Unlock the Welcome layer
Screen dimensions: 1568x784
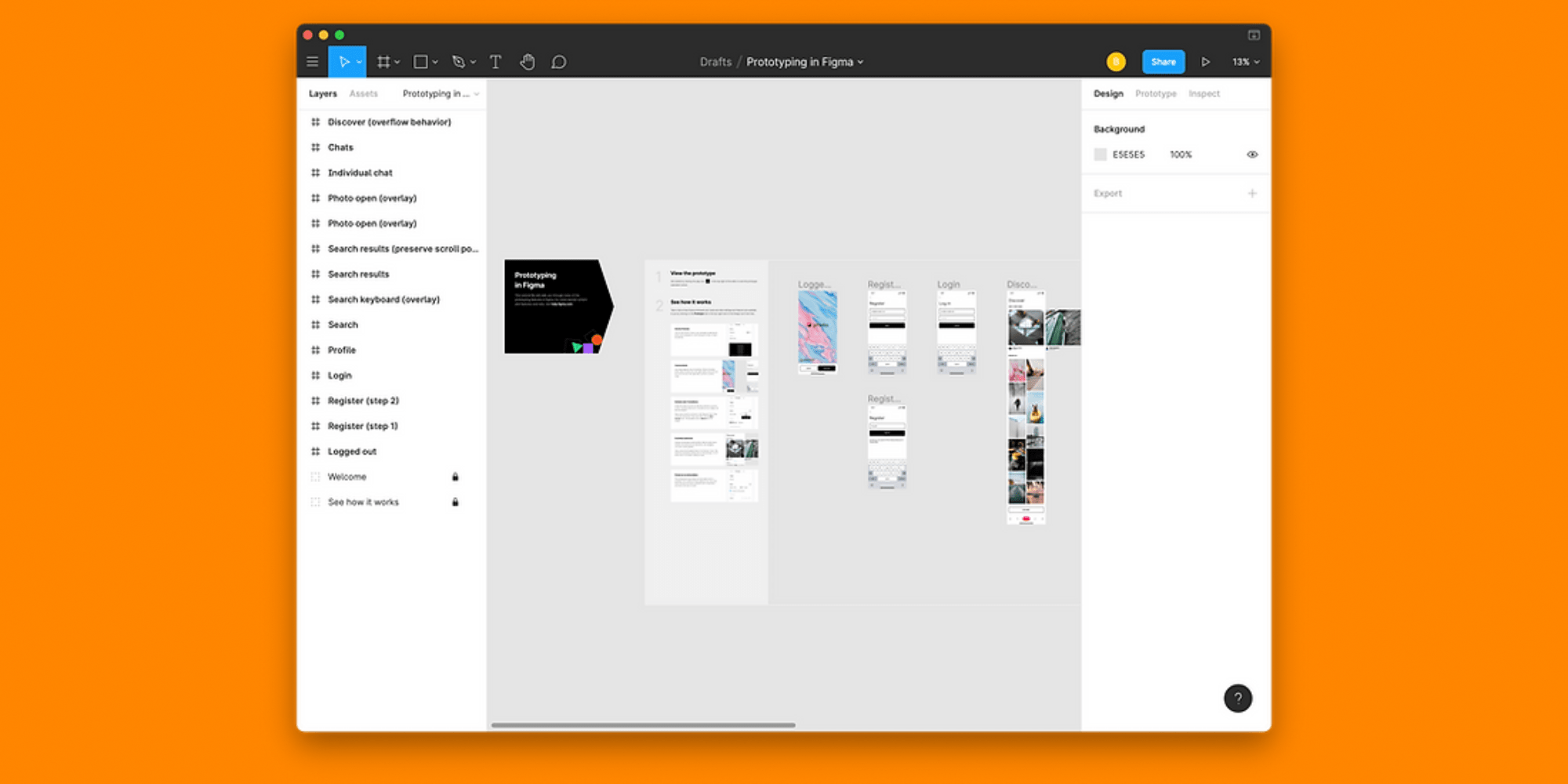pyautogui.click(x=456, y=476)
